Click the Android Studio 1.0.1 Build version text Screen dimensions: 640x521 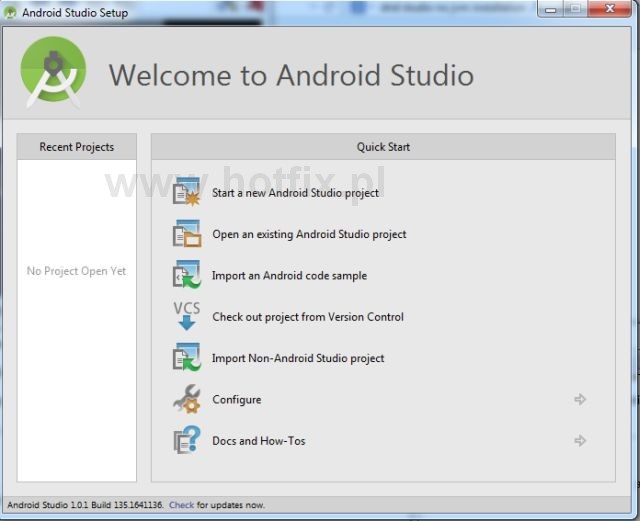(85, 505)
